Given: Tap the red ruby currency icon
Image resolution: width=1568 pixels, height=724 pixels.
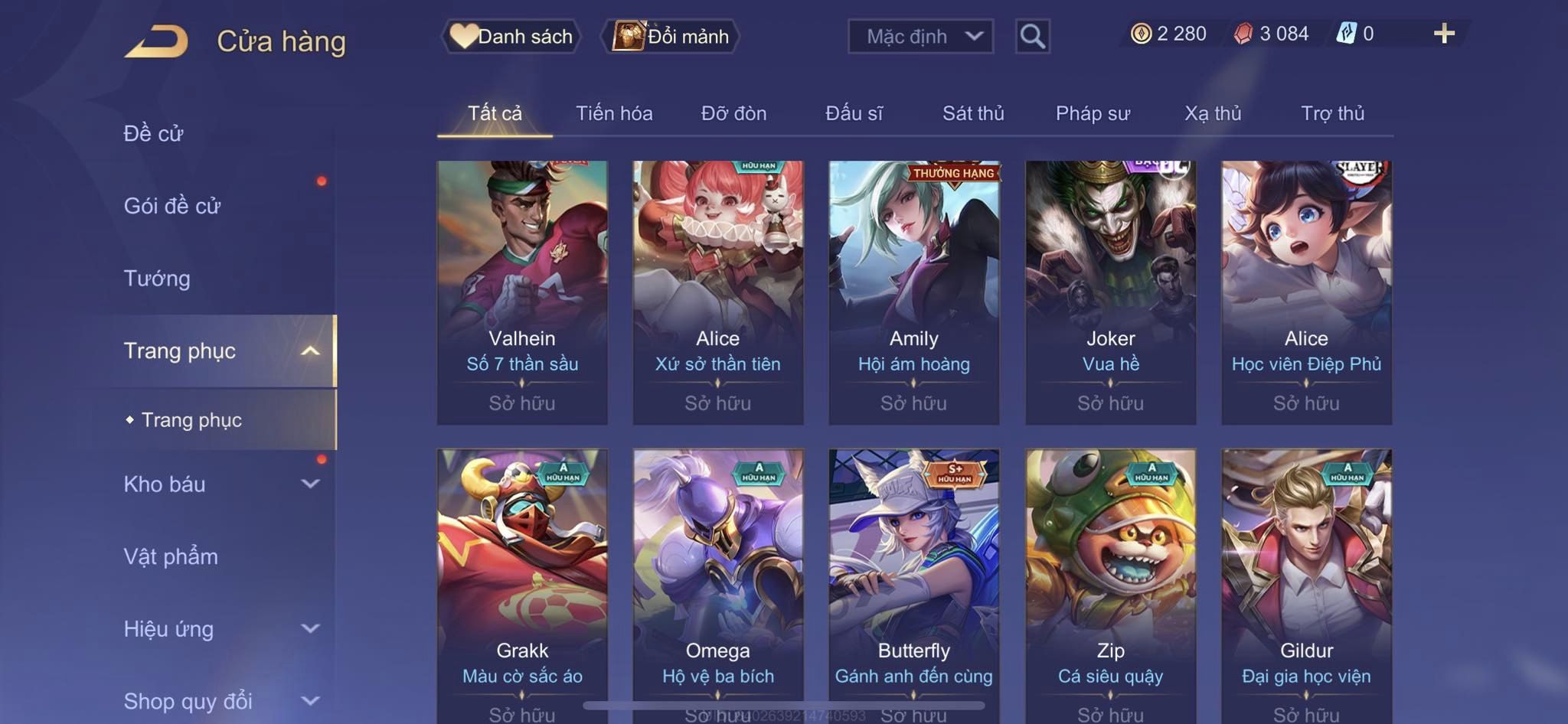Looking at the screenshot, I should pos(1243,34).
